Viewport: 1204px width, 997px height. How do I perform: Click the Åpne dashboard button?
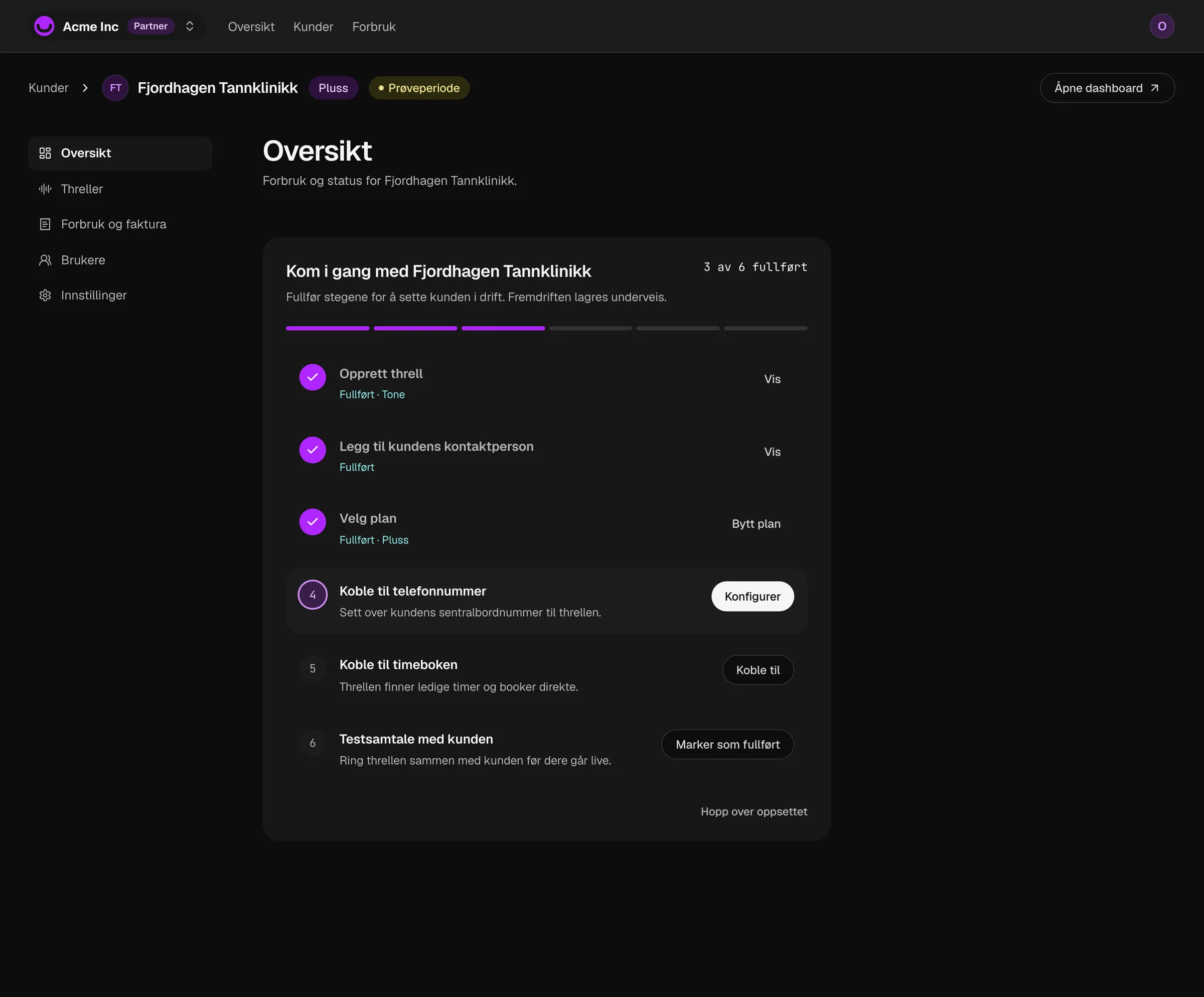point(1107,88)
